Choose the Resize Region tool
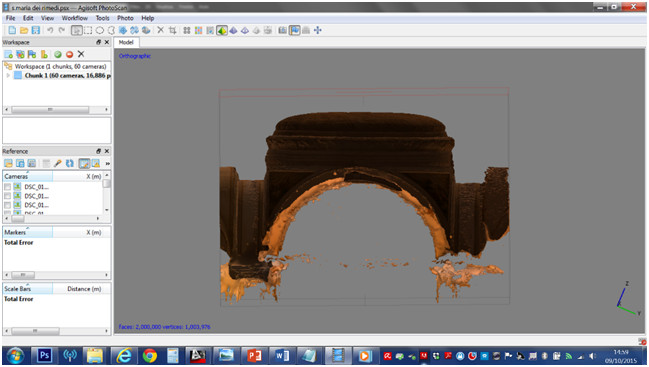 [123, 30]
